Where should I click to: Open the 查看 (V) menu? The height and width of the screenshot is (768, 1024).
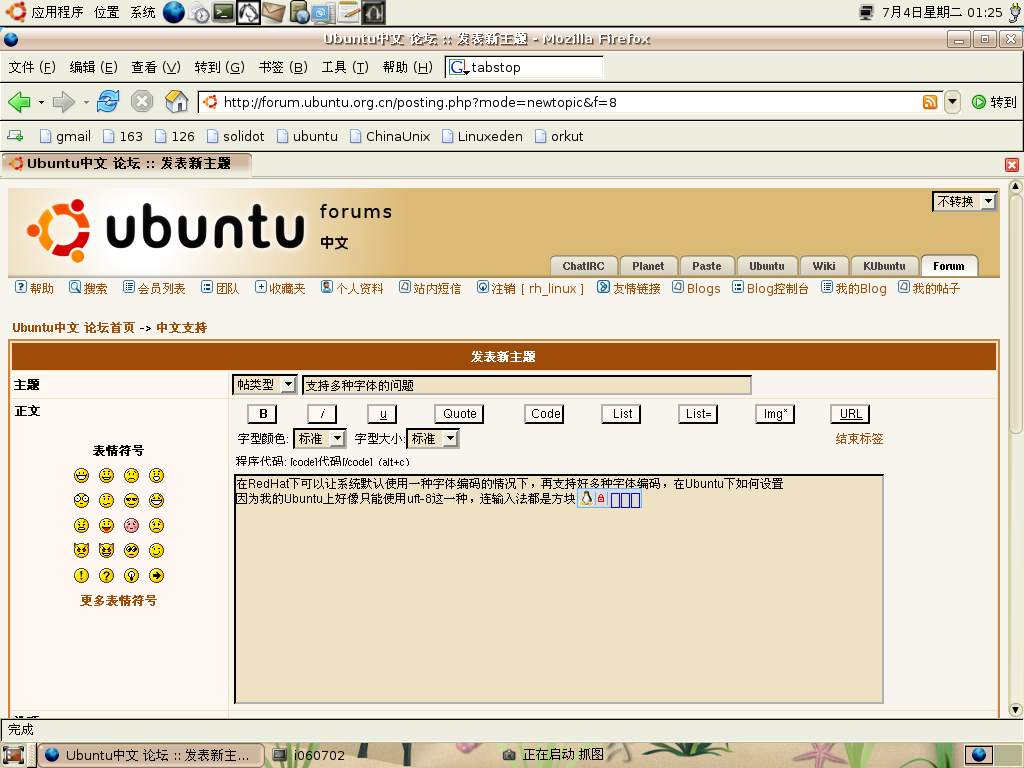[155, 67]
